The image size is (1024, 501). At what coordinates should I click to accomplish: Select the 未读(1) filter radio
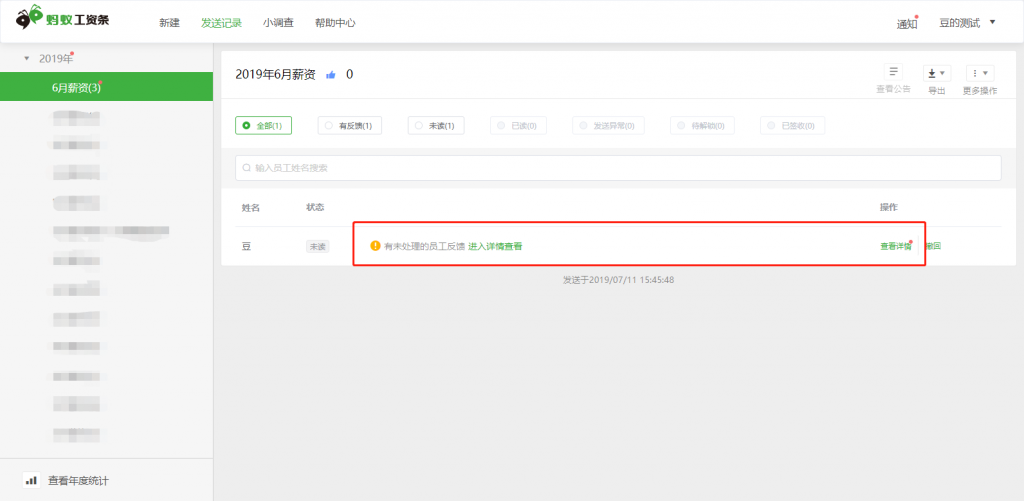click(x=419, y=125)
